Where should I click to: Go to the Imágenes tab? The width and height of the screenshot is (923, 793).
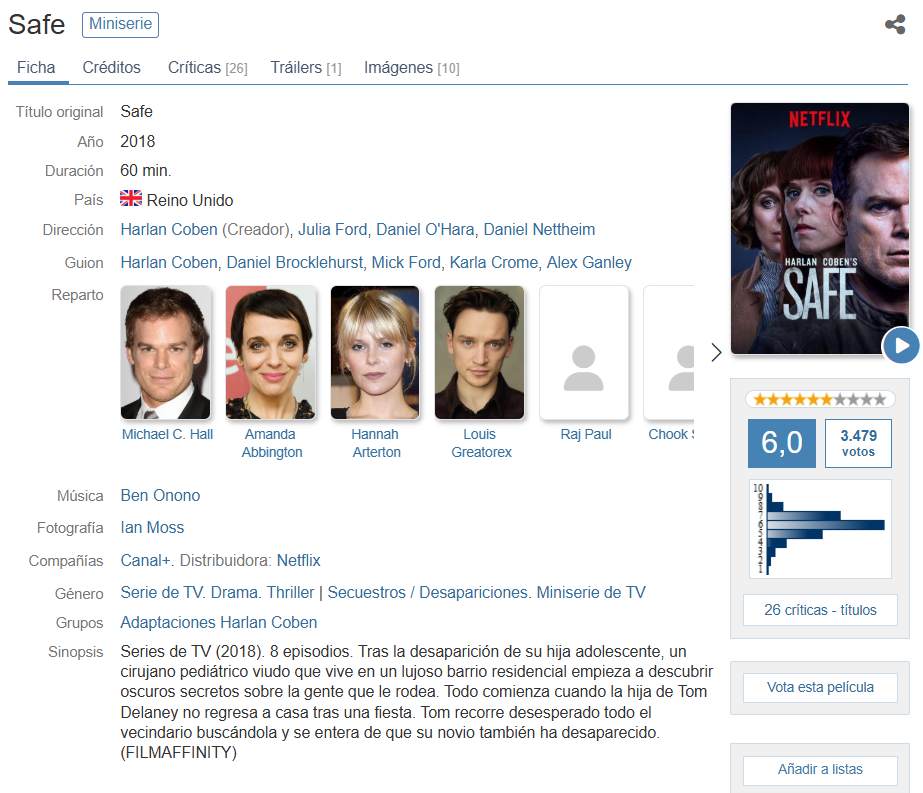pos(411,68)
